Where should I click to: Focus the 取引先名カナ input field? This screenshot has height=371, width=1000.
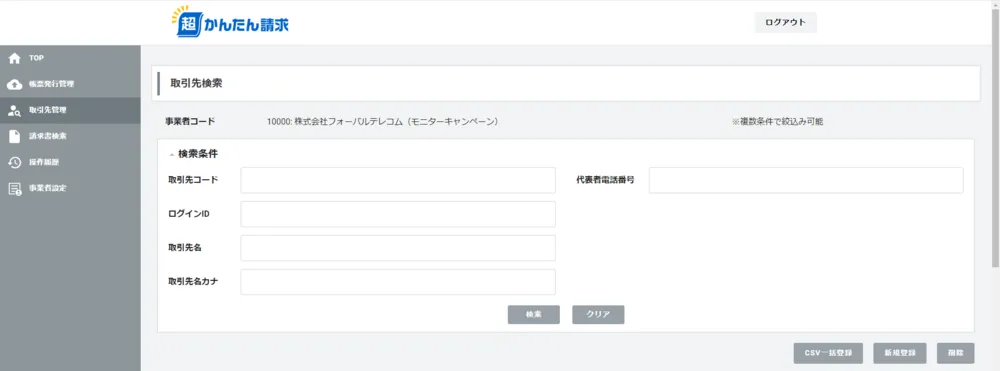[x=398, y=282]
